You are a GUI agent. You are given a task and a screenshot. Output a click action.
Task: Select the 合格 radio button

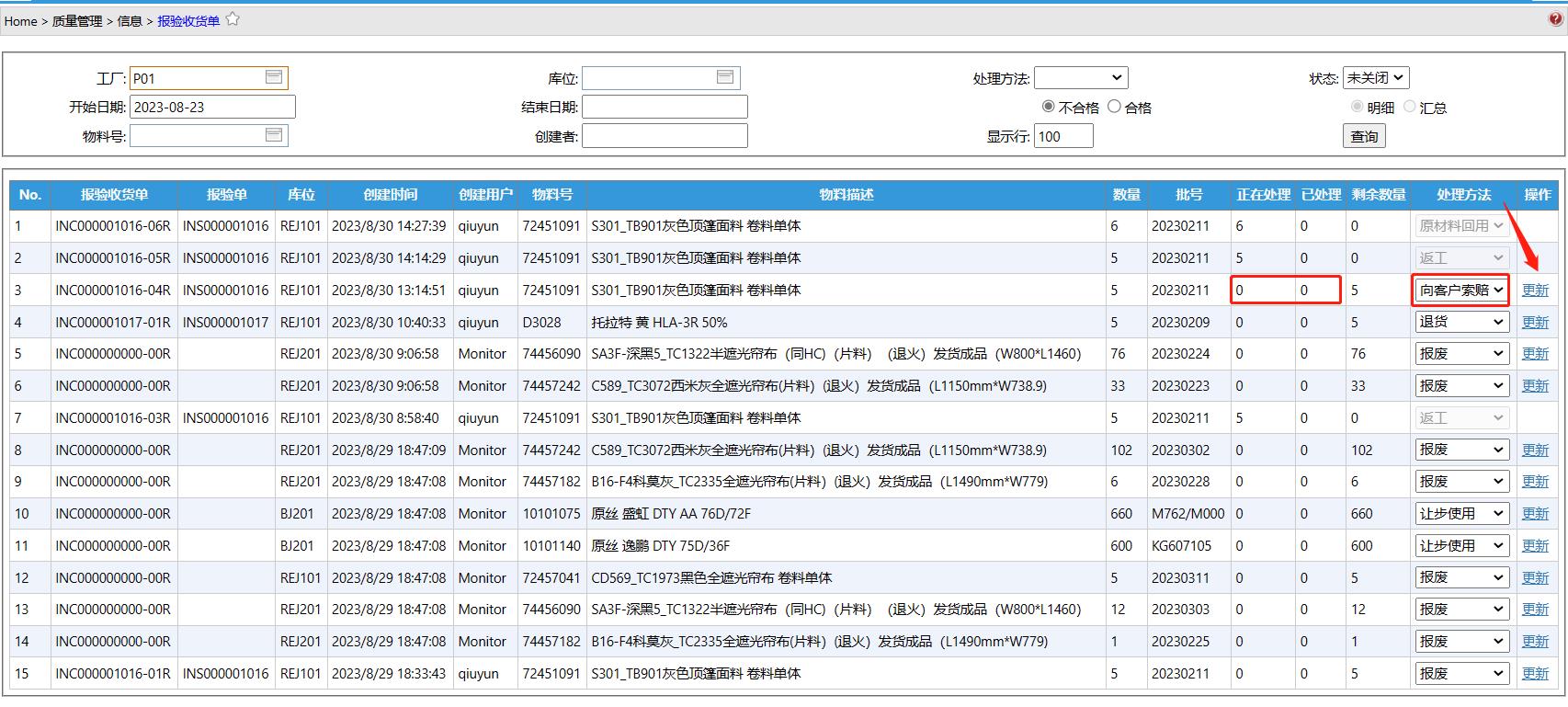click(x=1114, y=107)
